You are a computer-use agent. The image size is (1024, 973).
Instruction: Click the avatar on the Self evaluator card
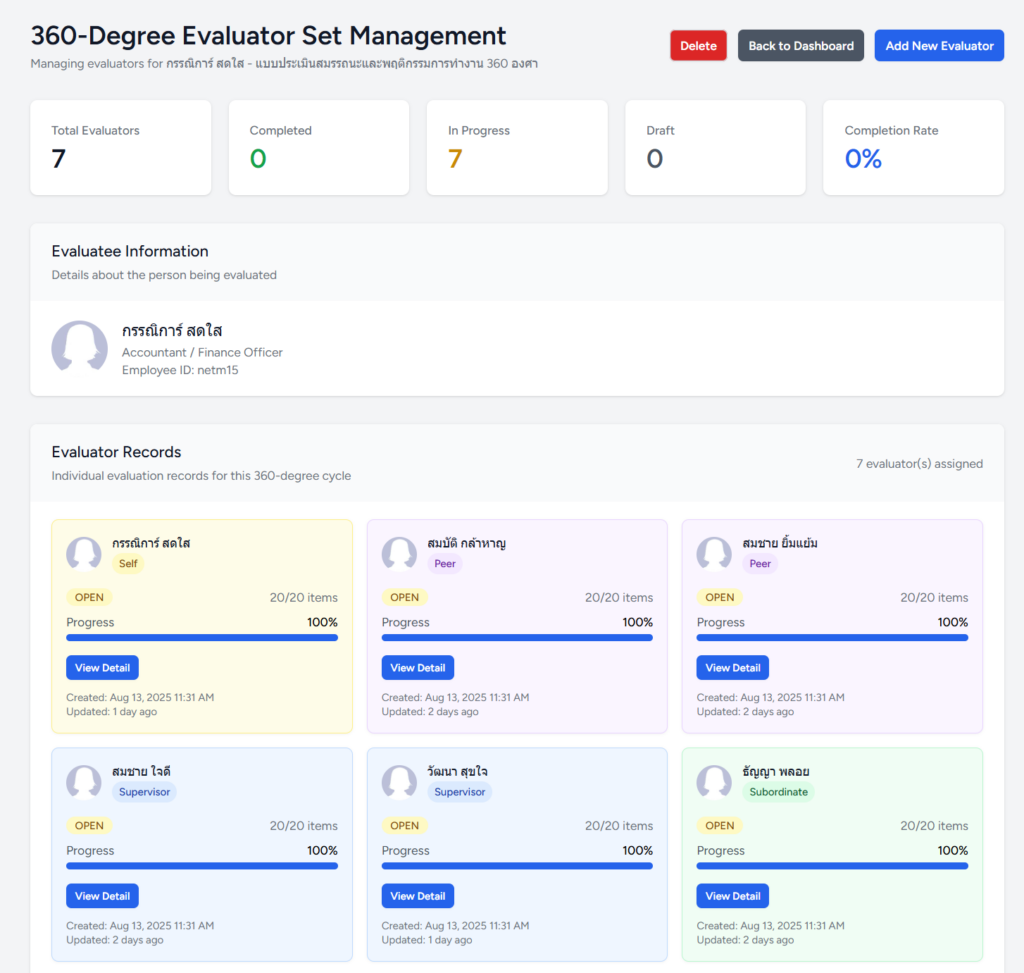tap(84, 553)
